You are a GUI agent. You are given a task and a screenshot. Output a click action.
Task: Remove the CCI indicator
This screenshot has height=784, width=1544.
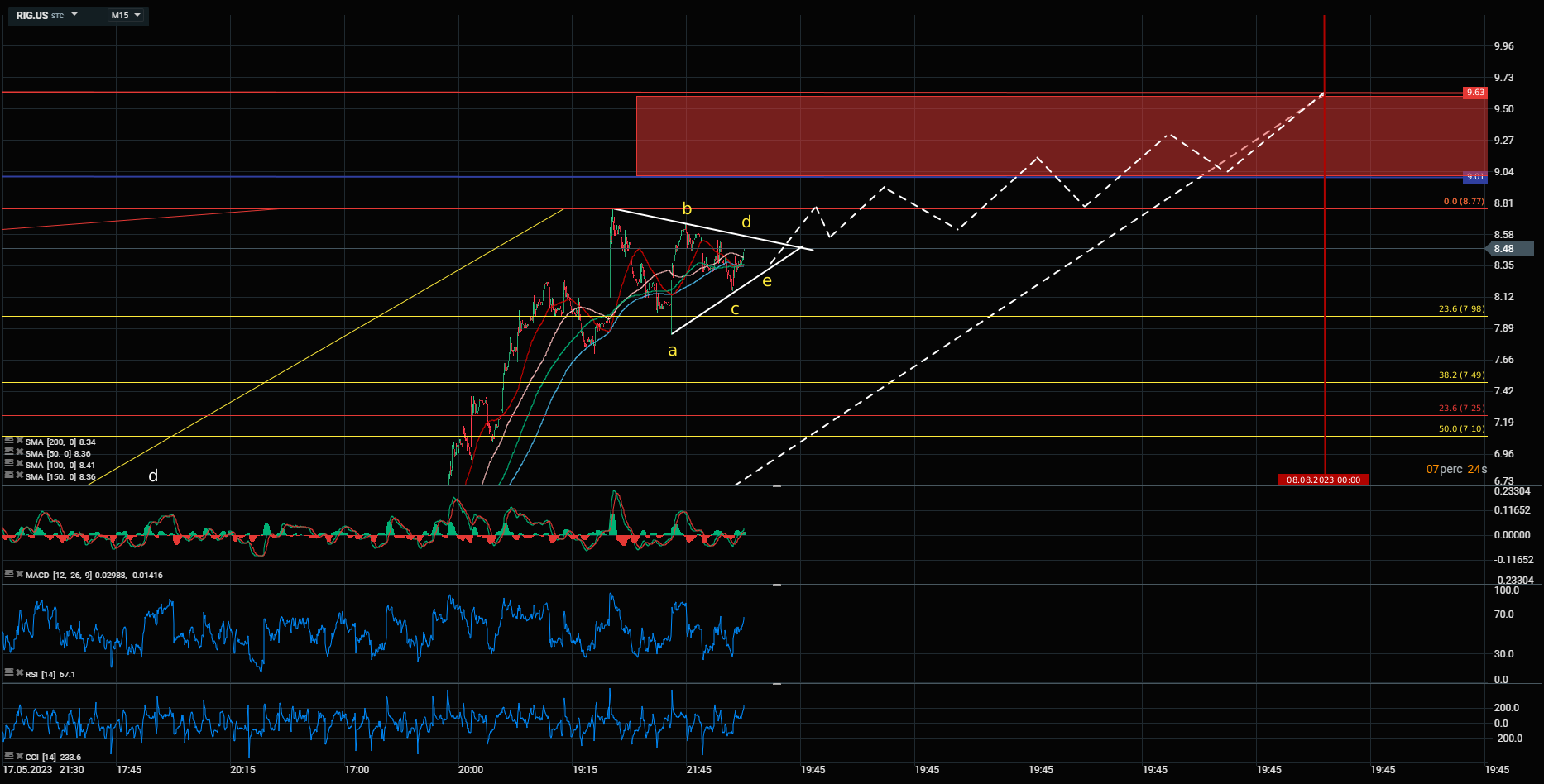click(20, 757)
